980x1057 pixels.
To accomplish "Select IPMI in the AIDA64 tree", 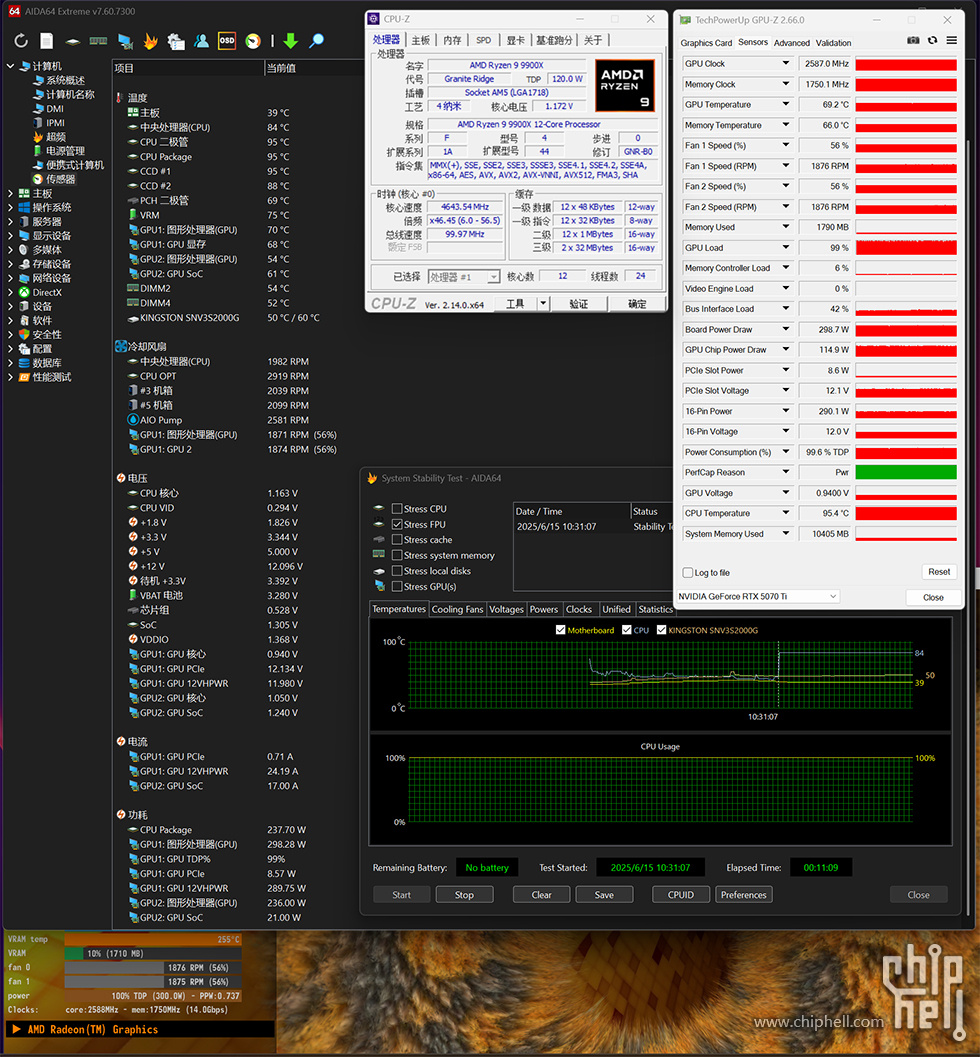I will coord(55,123).
